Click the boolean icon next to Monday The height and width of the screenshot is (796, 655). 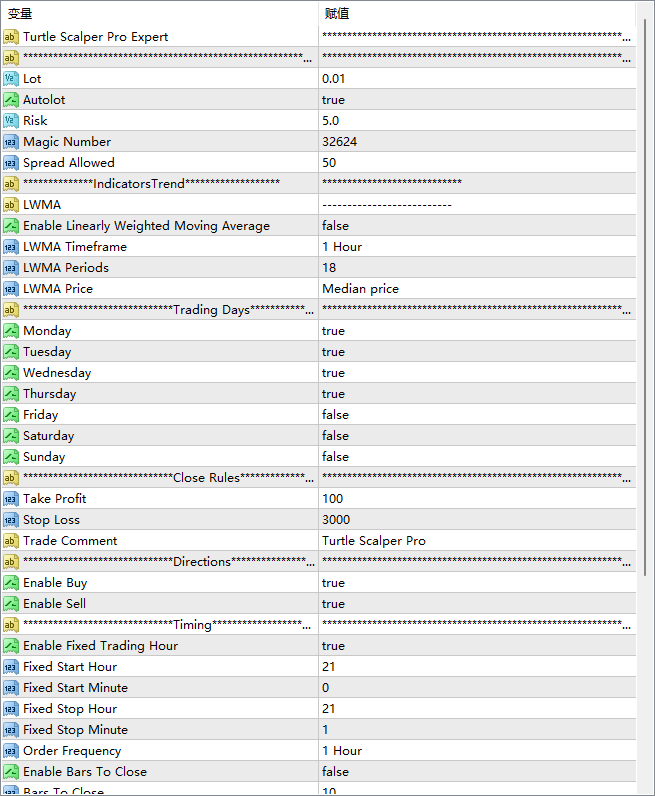[11, 330]
